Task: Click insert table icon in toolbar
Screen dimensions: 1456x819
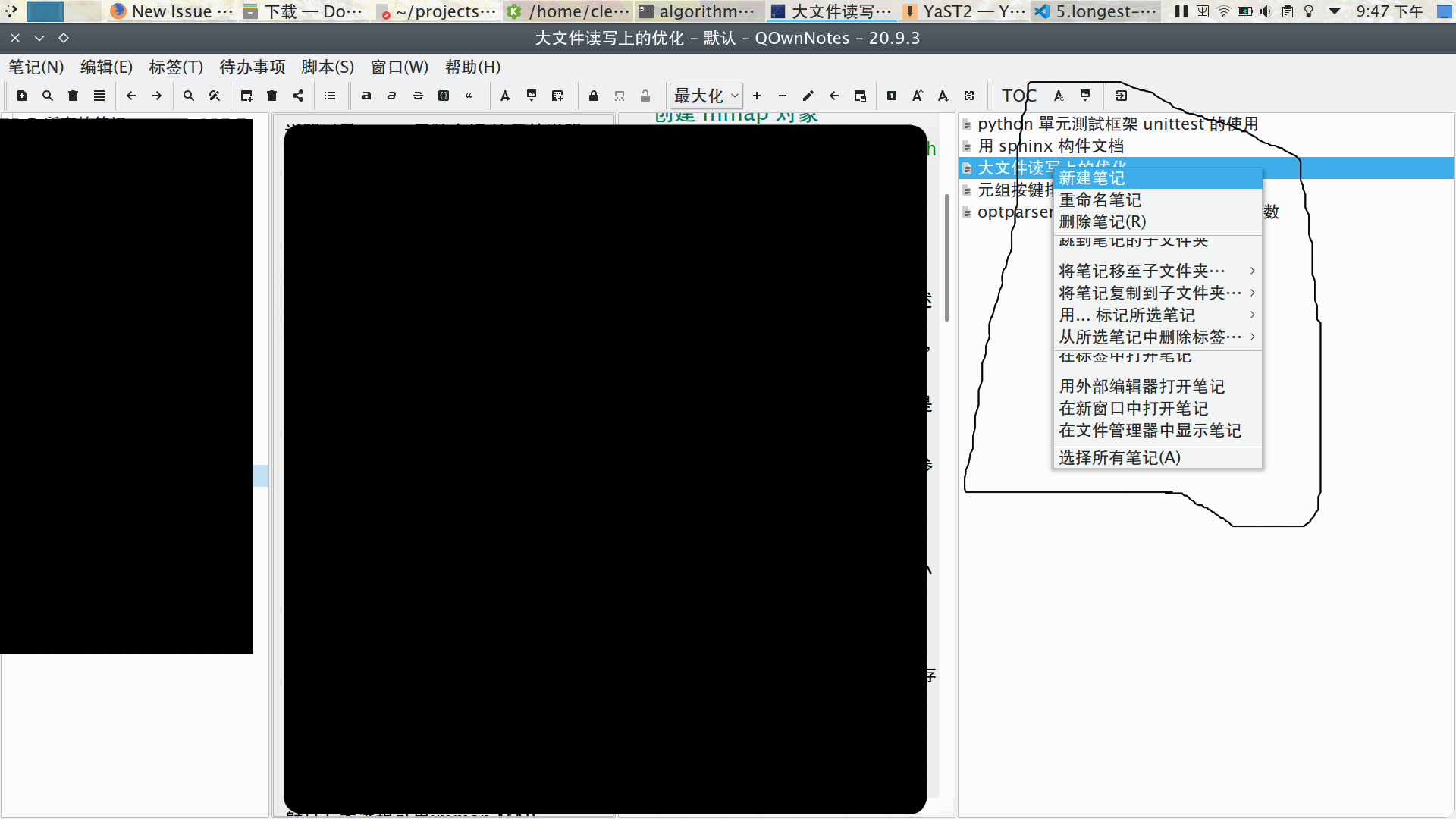Action: 557,96
